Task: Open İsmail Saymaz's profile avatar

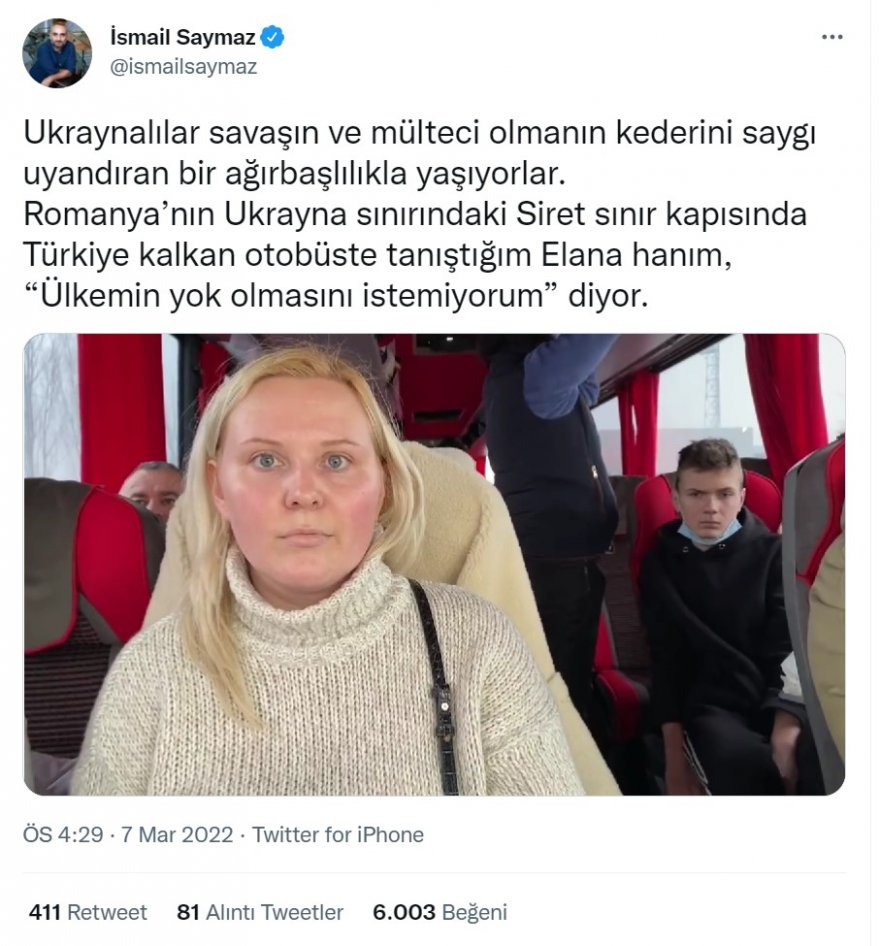Action: pos(57,52)
